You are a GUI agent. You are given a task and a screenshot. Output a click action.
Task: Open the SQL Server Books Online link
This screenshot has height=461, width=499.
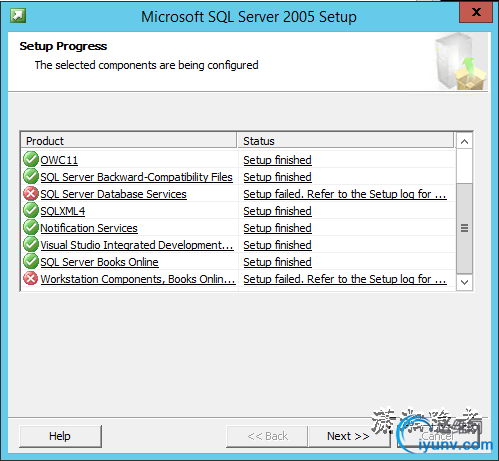point(99,262)
